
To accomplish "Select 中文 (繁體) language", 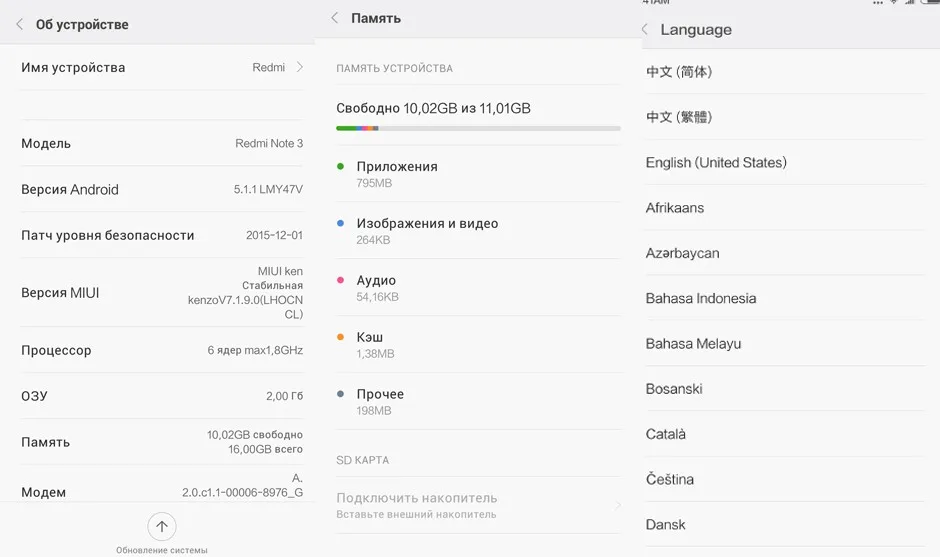I will coord(785,117).
